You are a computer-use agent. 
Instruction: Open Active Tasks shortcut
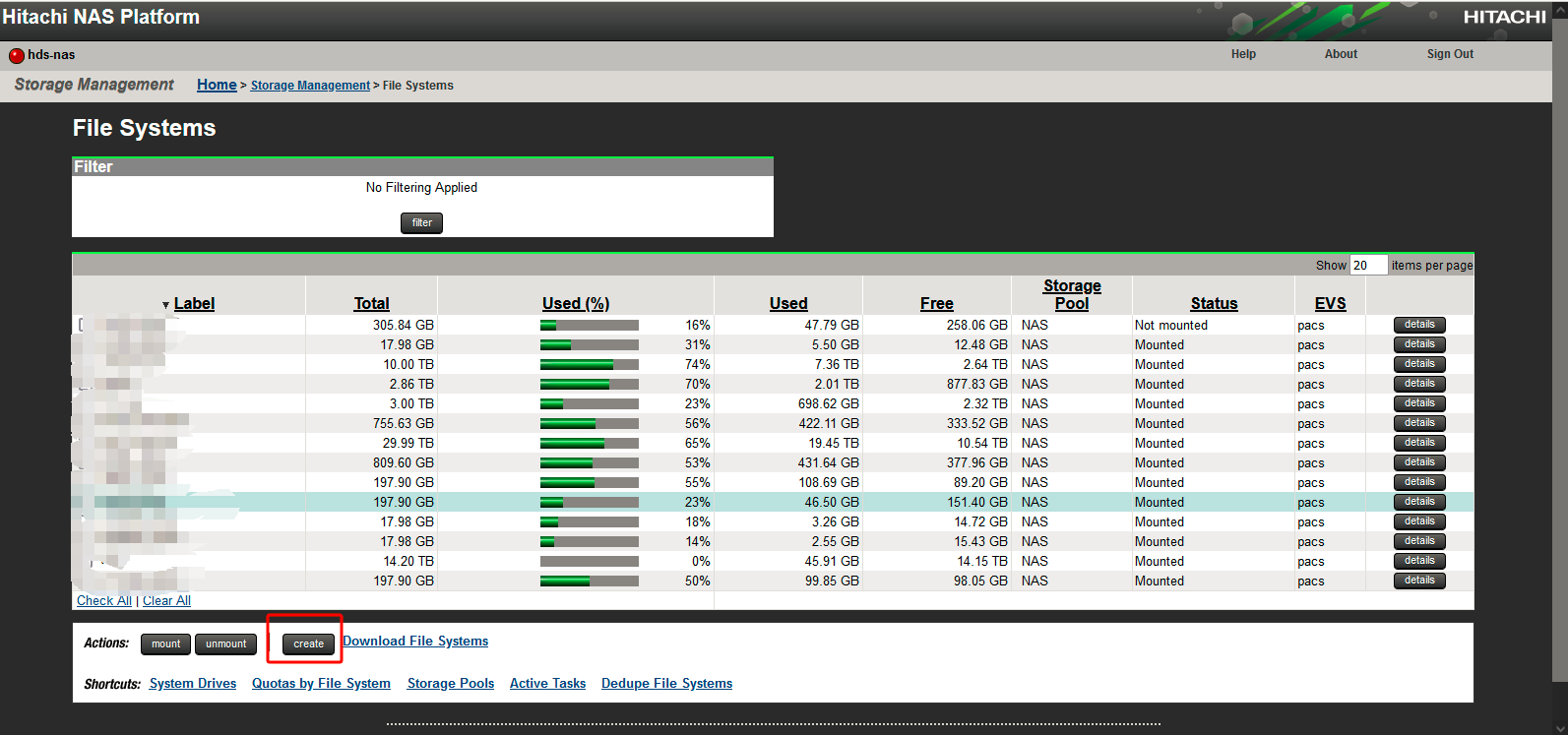pos(547,683)
